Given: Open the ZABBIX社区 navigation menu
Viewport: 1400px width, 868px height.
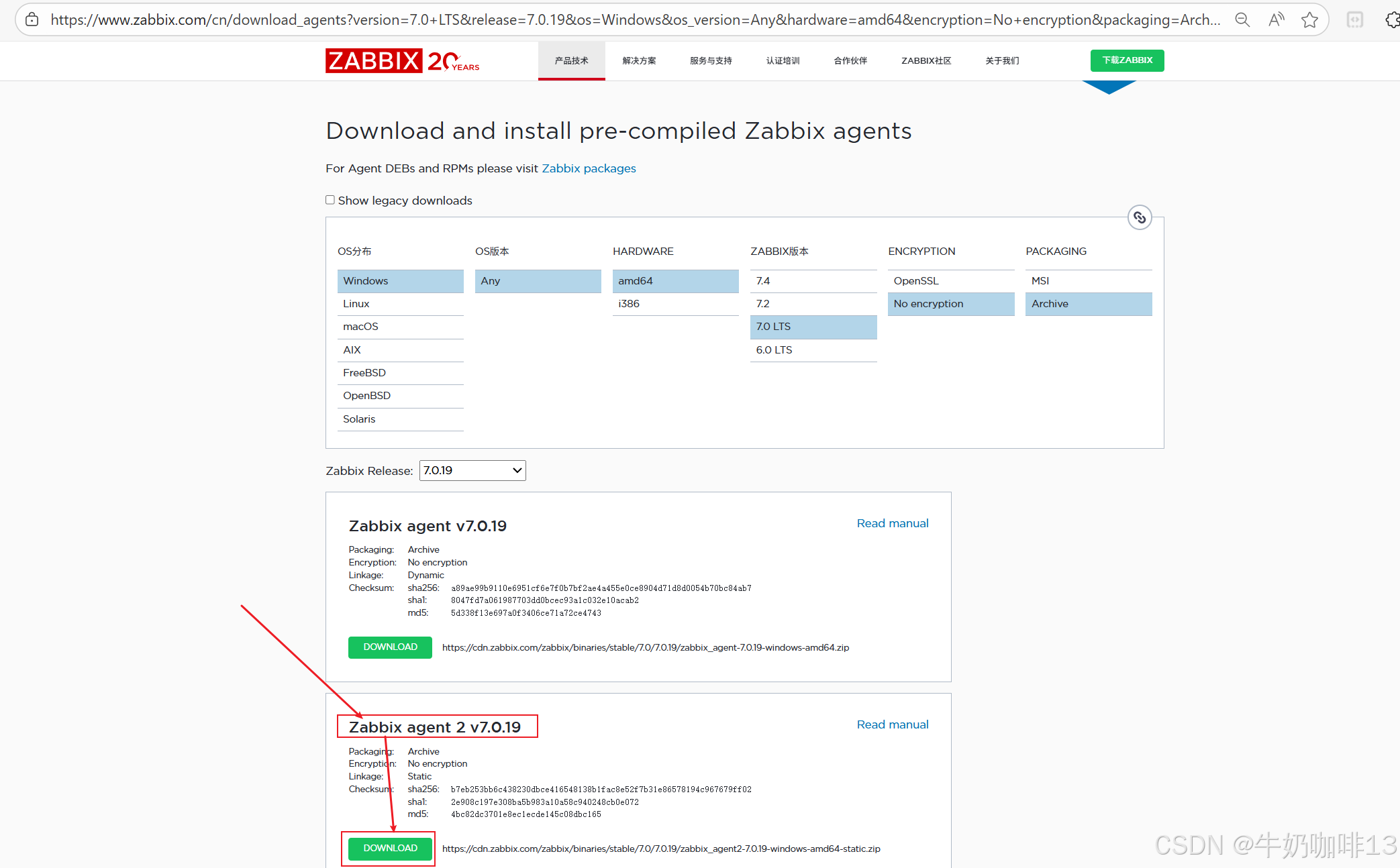Looking at the screenshot, I should point(926,61).
